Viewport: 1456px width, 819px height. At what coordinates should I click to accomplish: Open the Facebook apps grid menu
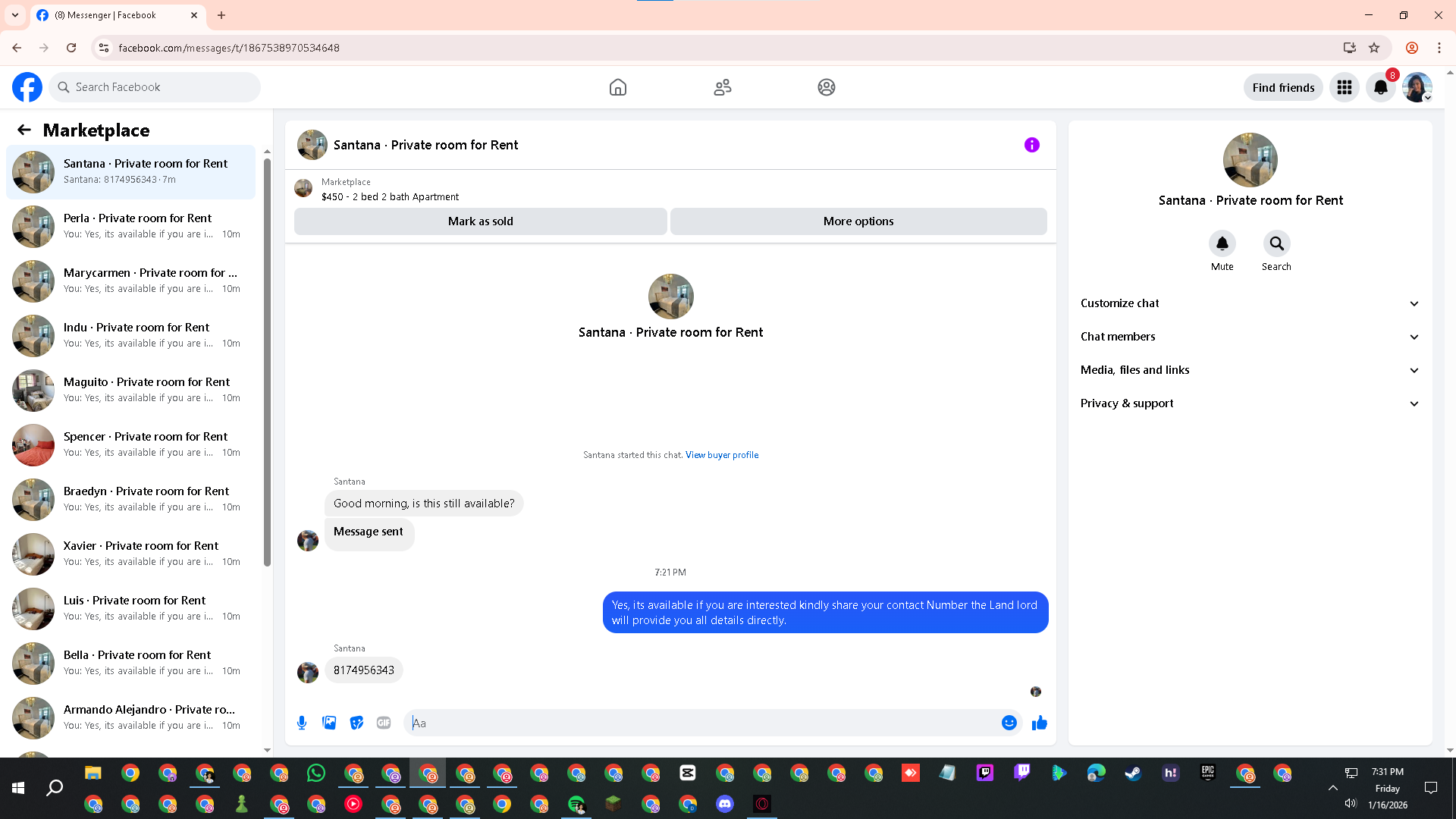1344,87
